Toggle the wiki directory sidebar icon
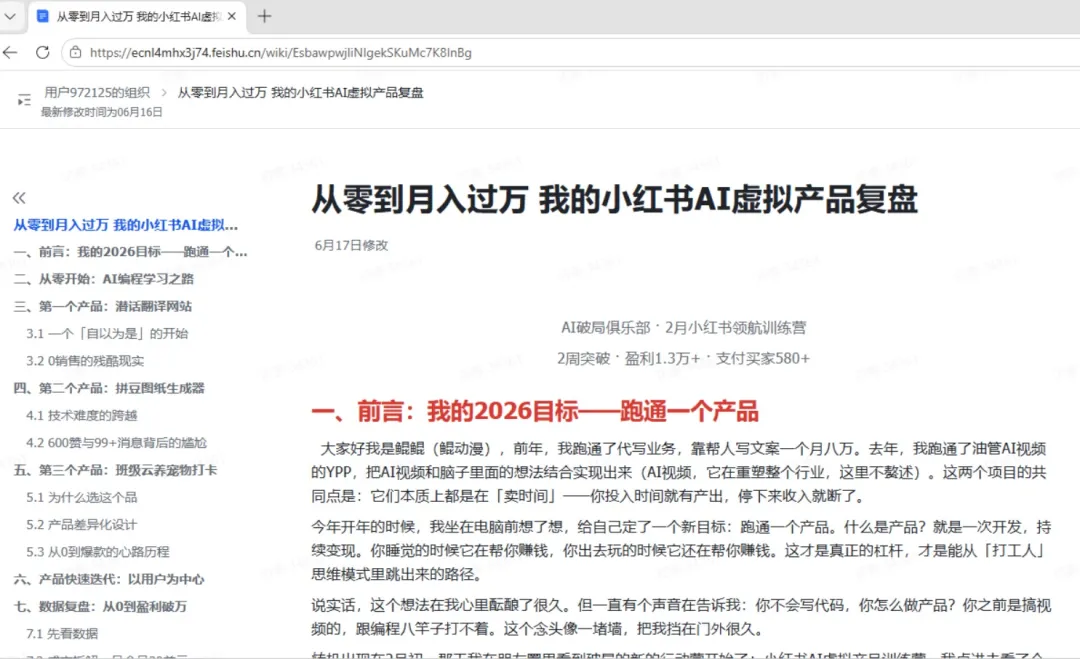The width and height of the screenshot is (1080, 659). coord(24,101)
